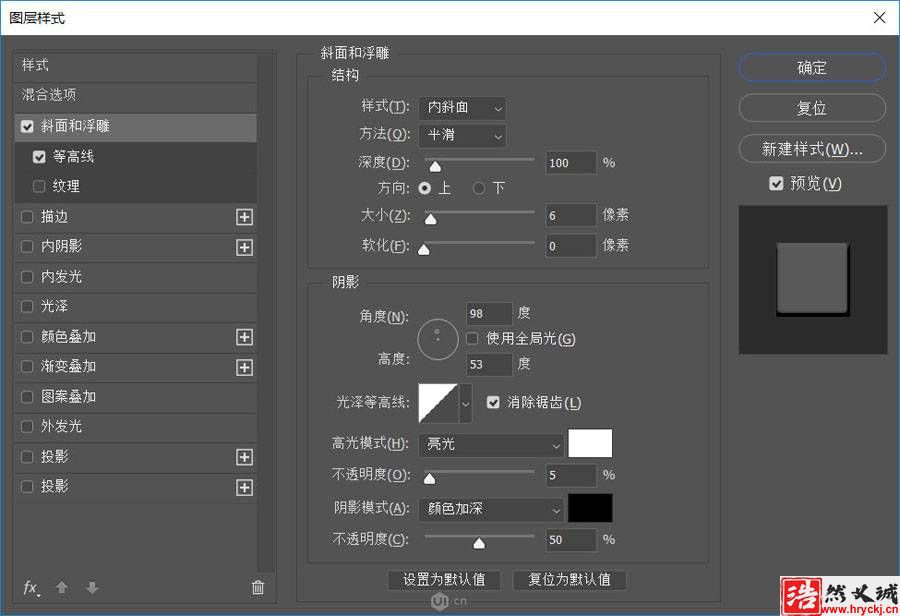This screenshot has height=616, width=900.
Task: Uncheck the 等高线 checkbox
Action: pos(39,157)
